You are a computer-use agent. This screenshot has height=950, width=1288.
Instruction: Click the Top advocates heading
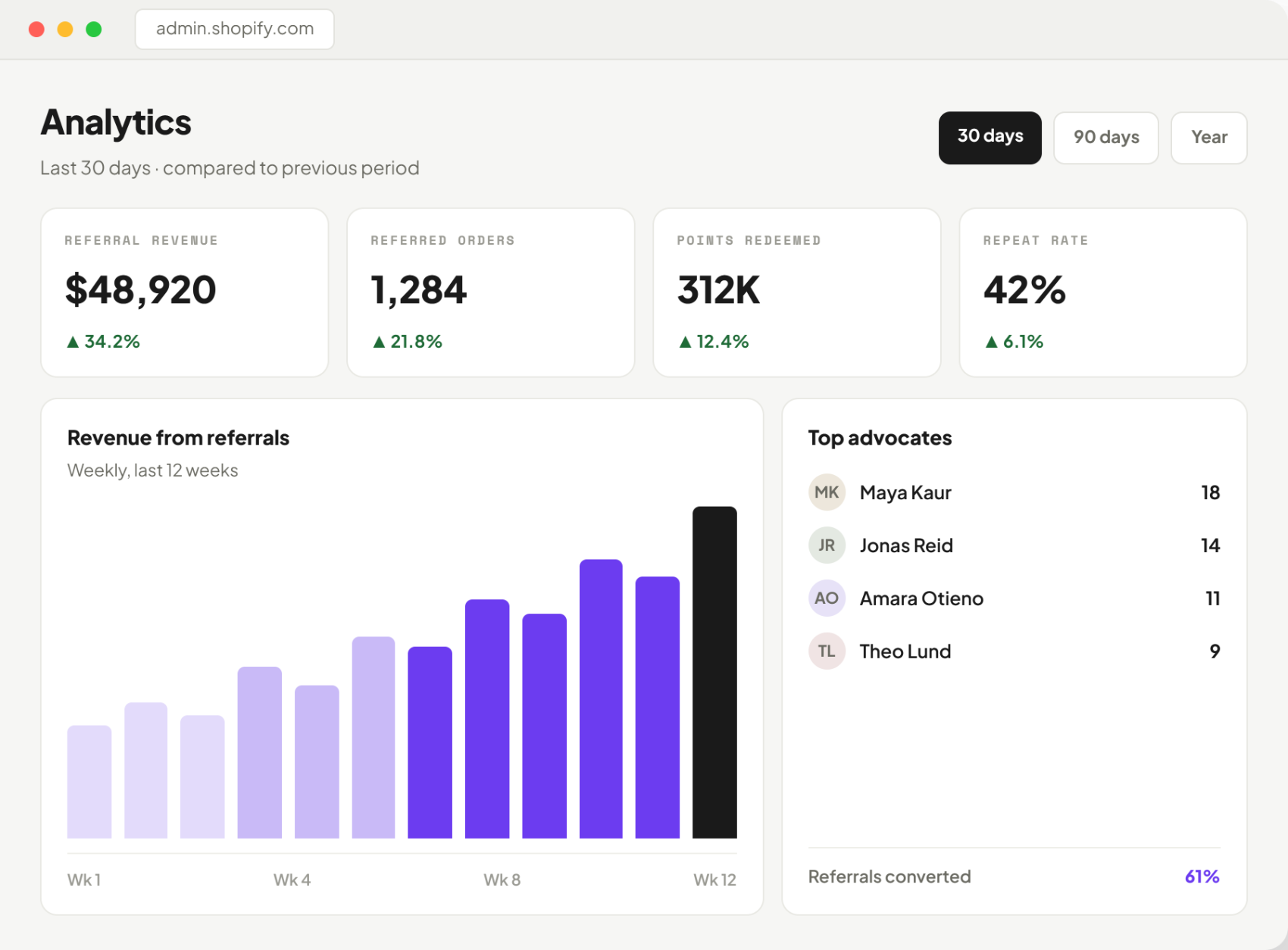[880, 438]
